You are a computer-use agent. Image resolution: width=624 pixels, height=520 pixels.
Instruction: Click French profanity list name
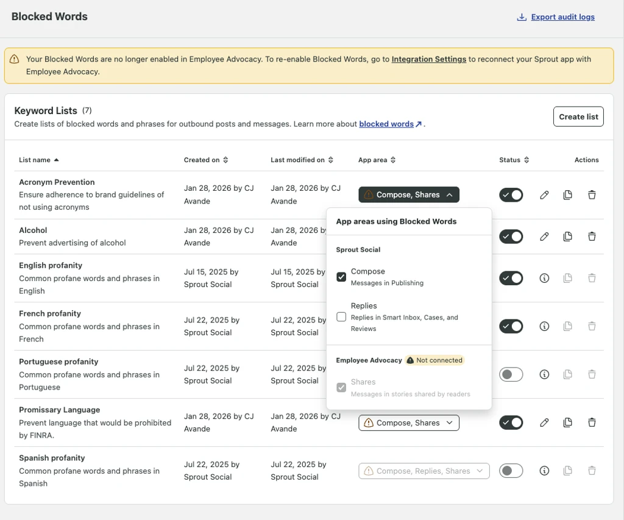pyautogui.click(x=50, y=314)
